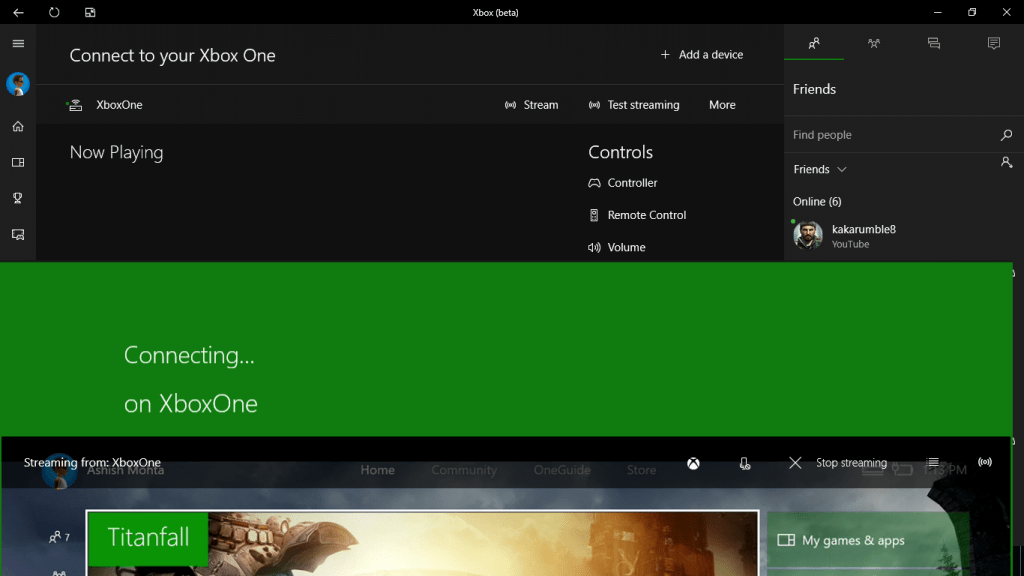Open the More options for XboxOne
Viewport: 1024px width, 576px height.
click(x=722, y=105)
